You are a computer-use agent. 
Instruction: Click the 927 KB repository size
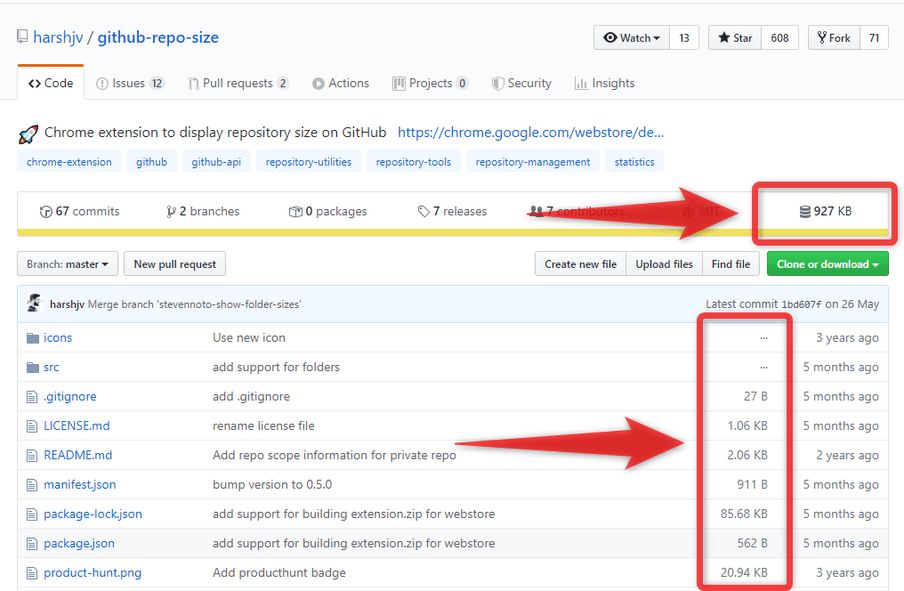pos(825,212)
